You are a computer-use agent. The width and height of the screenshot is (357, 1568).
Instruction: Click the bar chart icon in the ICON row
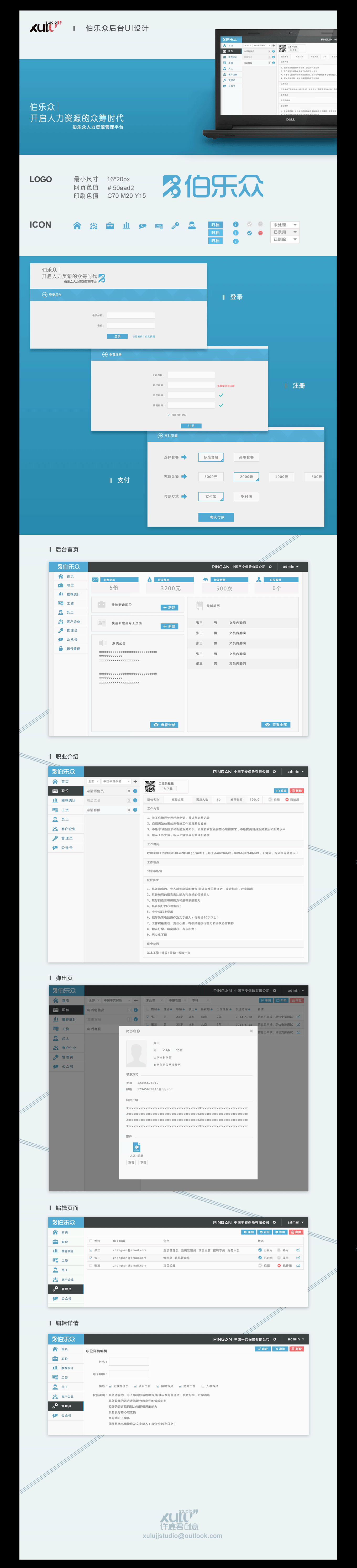[126, 226]
